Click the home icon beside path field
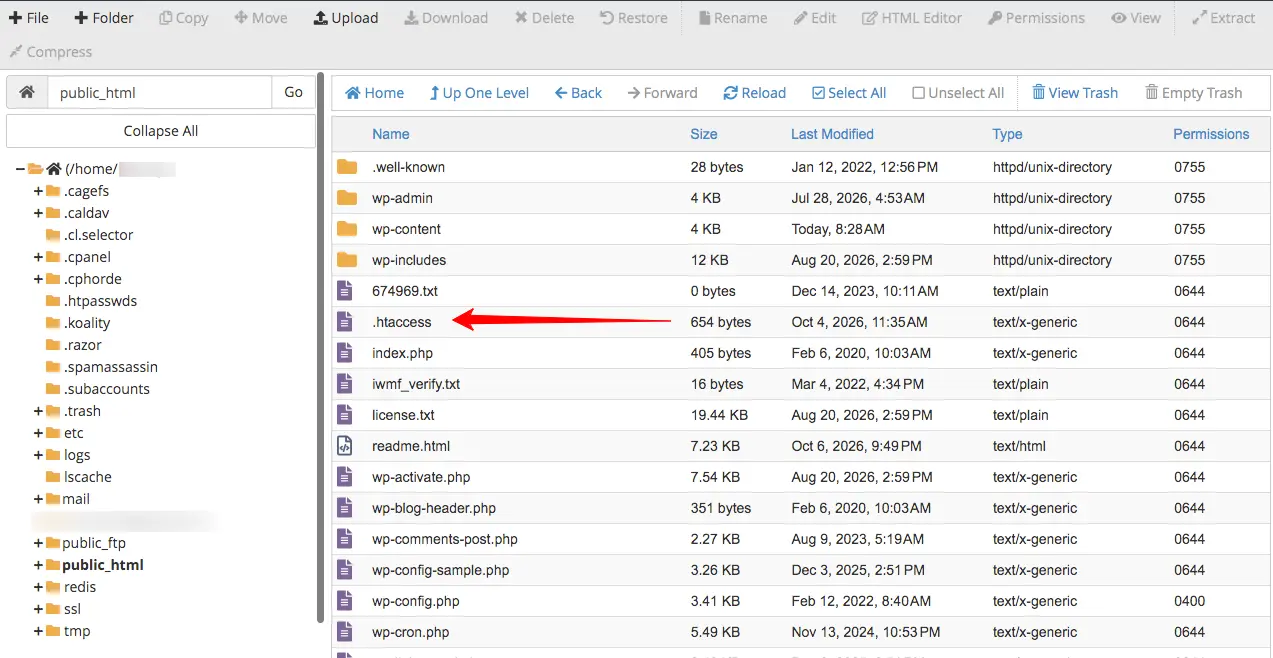Image resolution: width=1273 pixels, height=658 pixels. (27, 92)
